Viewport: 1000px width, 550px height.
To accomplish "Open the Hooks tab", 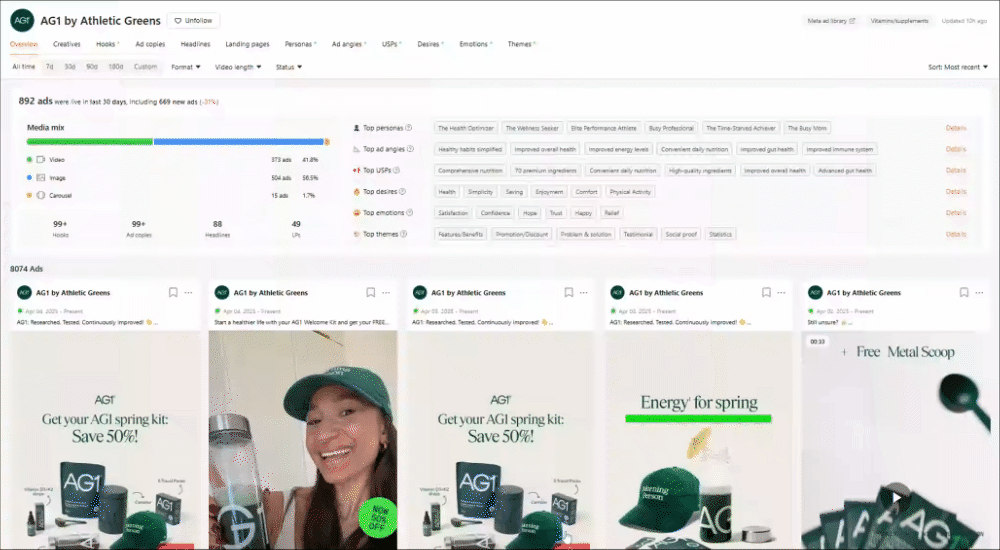I will (107, 44).
